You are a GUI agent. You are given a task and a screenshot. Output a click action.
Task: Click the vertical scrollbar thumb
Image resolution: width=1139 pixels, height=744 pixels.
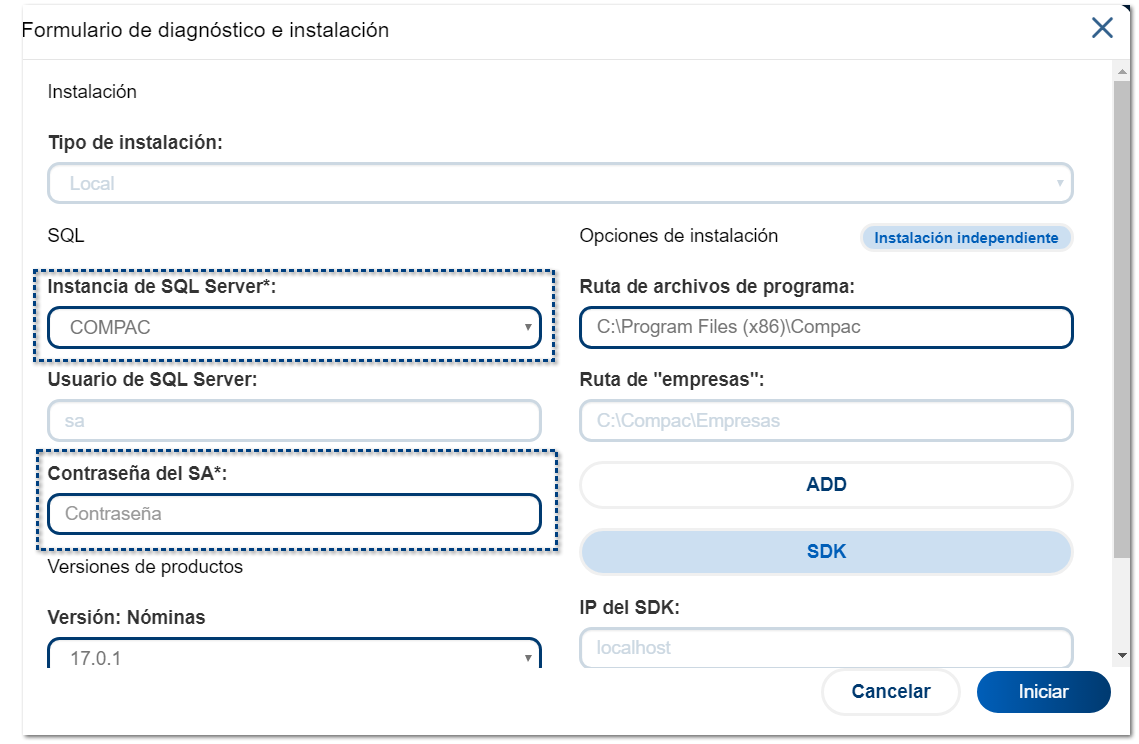coord(1123,320)
